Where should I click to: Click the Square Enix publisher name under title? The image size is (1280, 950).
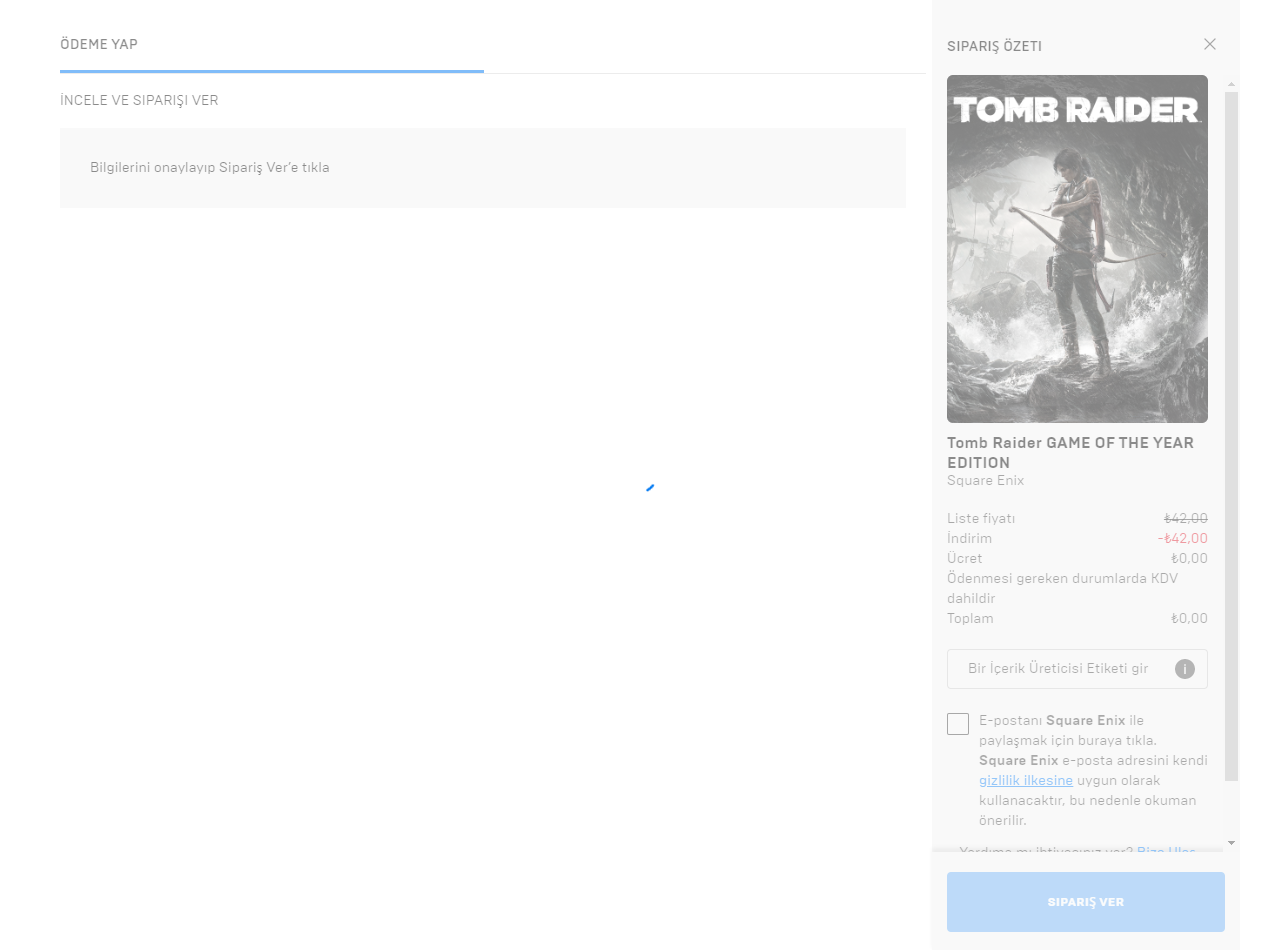985,480
